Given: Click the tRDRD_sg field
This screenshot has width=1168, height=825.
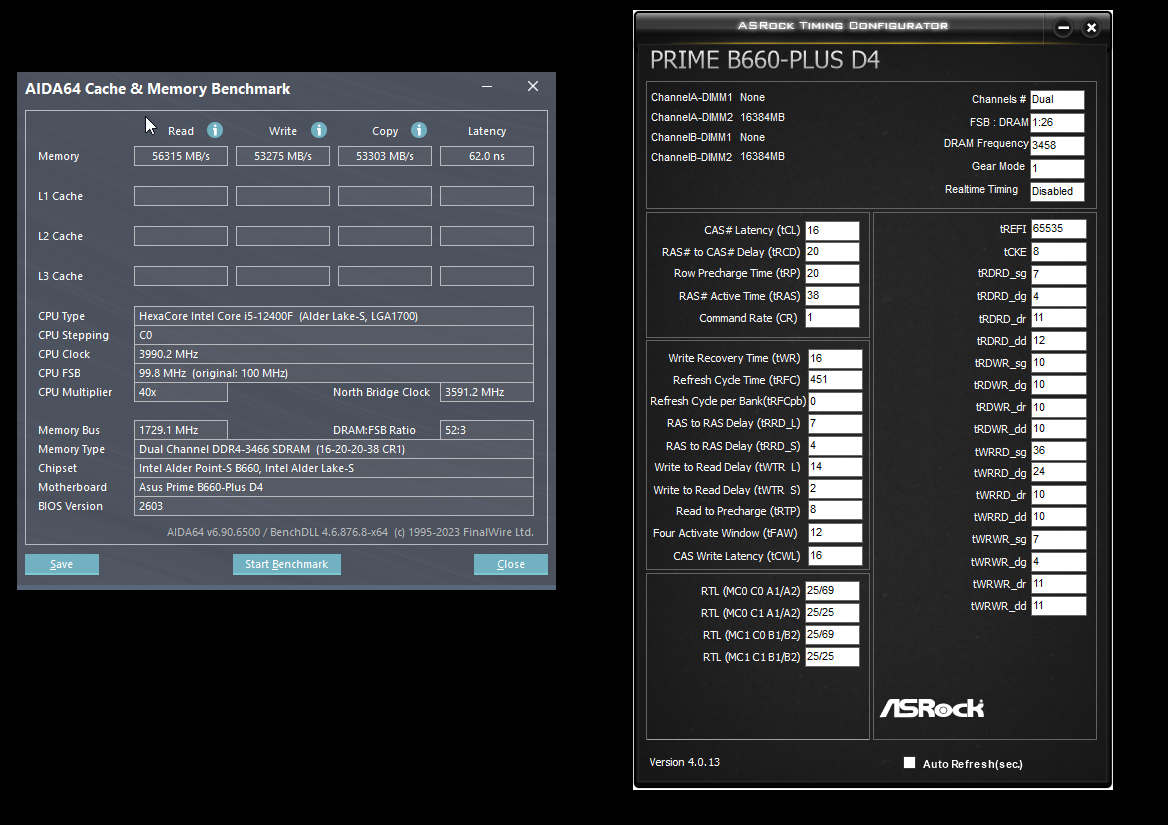Looking at the screenshot, I should [x=1058, y=275].
